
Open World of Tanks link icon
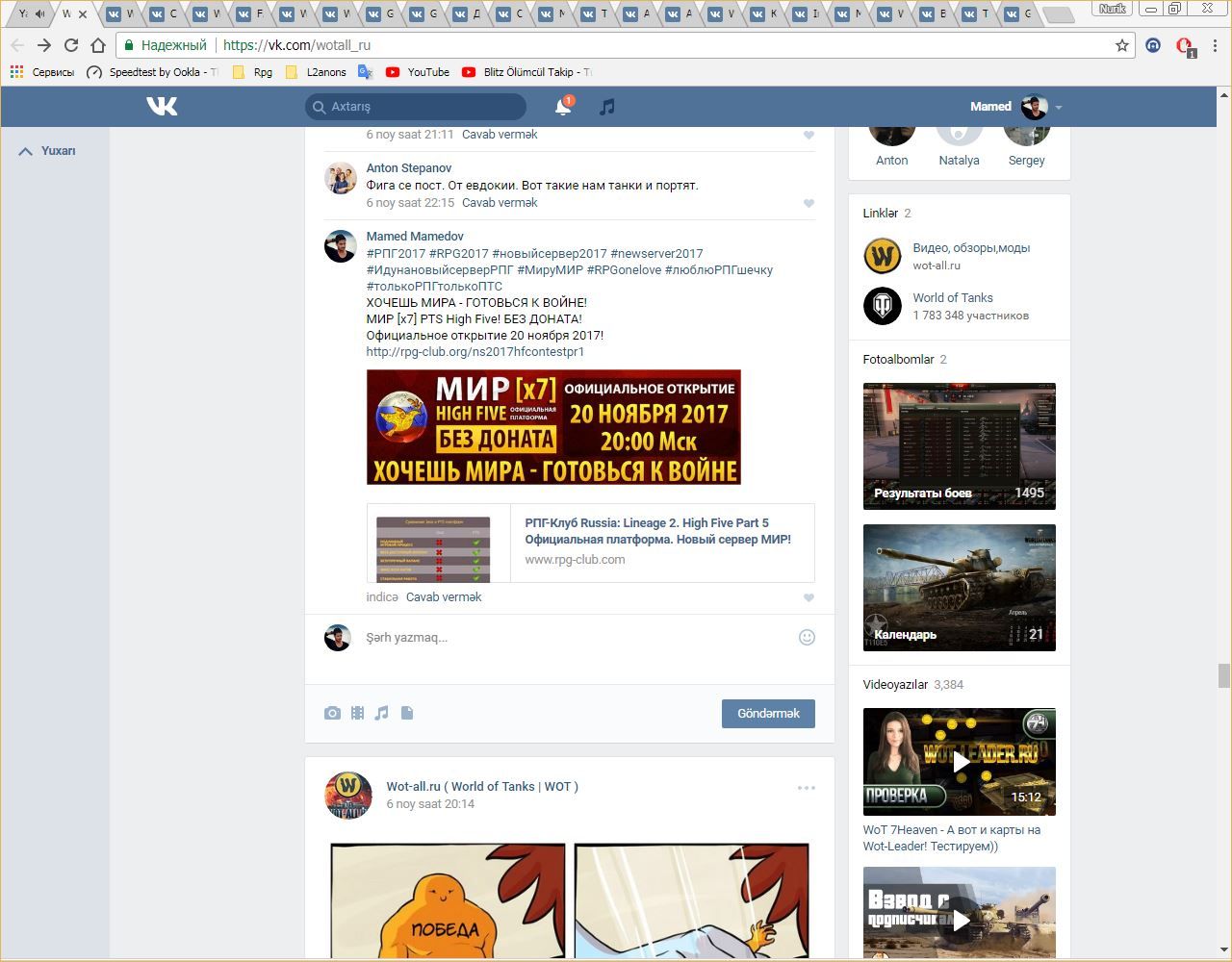pyautogui.click(x=882, y=306)
